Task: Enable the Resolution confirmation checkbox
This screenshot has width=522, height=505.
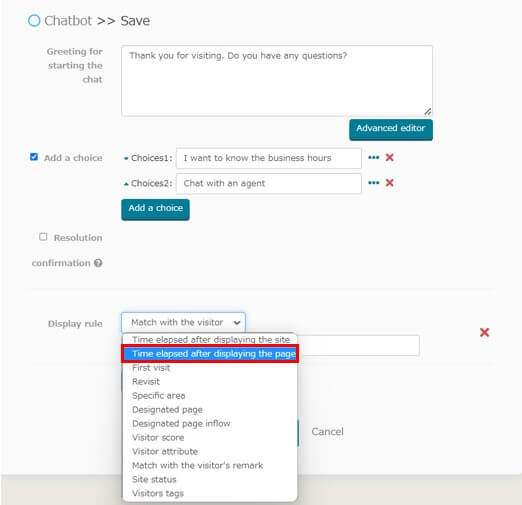Action: [x=43, y=237]
